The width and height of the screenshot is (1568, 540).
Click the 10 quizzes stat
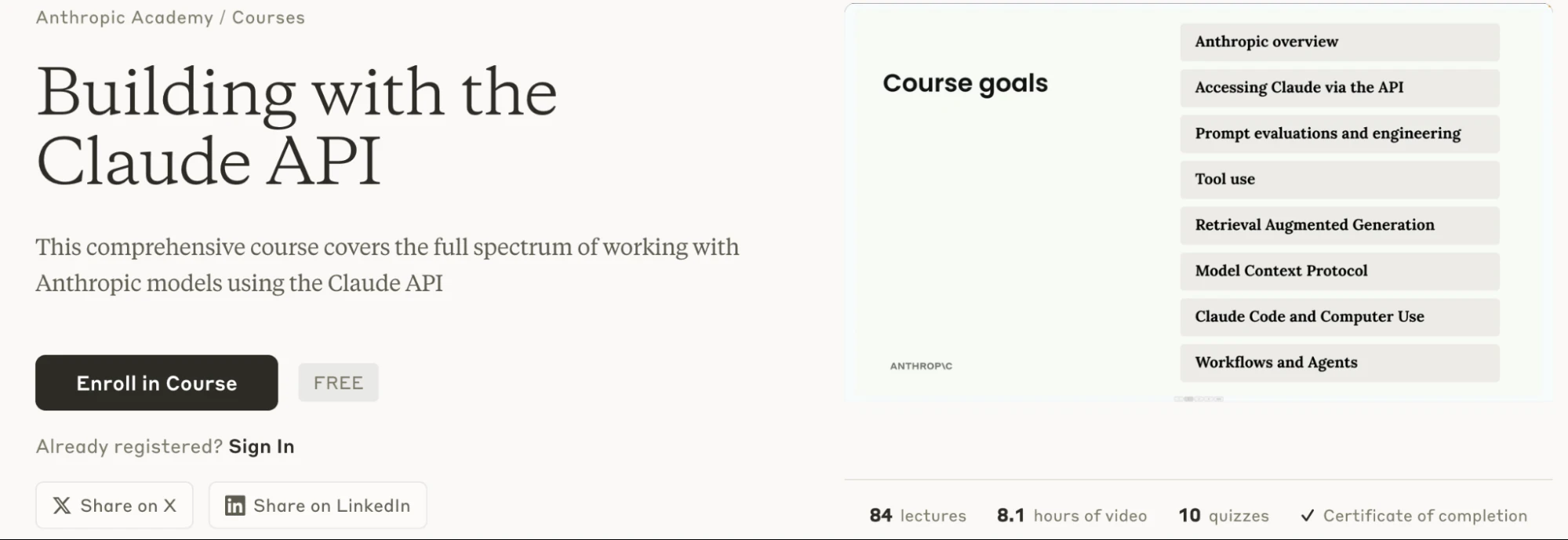[1223, 516]
